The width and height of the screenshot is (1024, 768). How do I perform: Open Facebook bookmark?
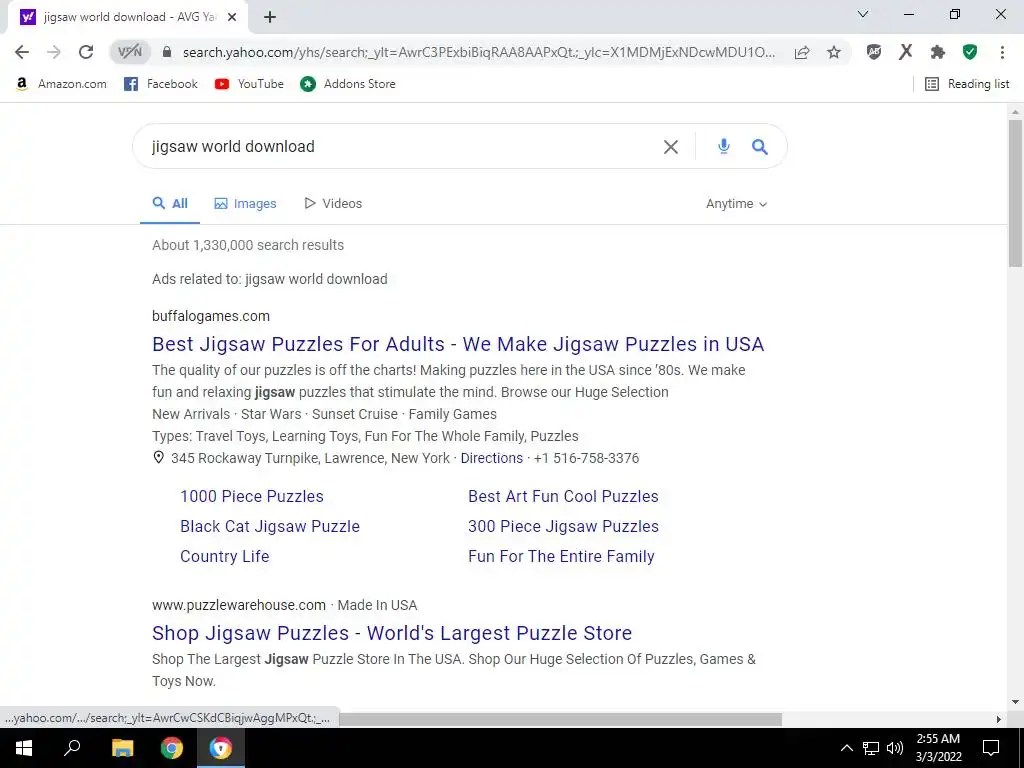(161, 84)
